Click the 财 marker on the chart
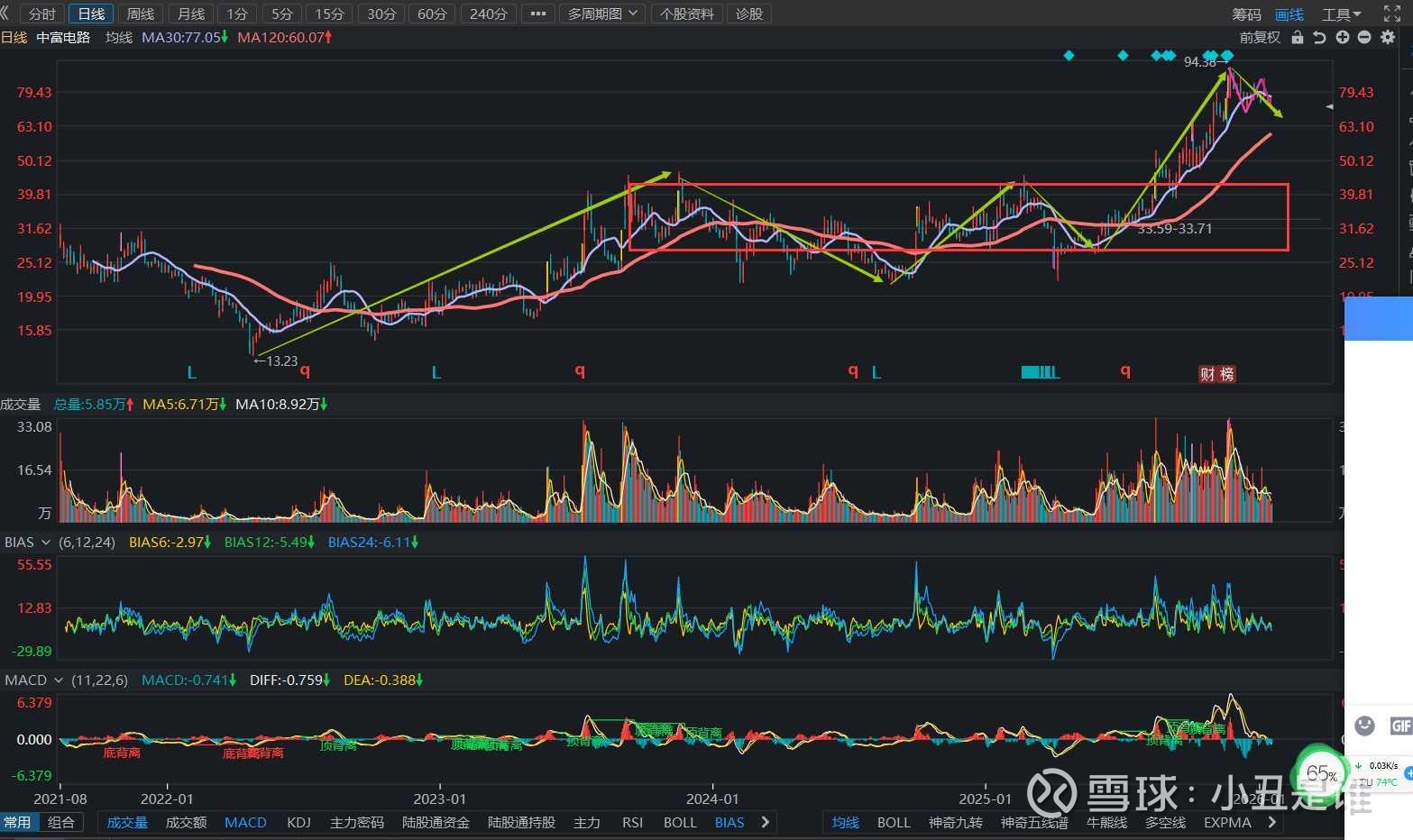1413x840 pixels. 1207,374
